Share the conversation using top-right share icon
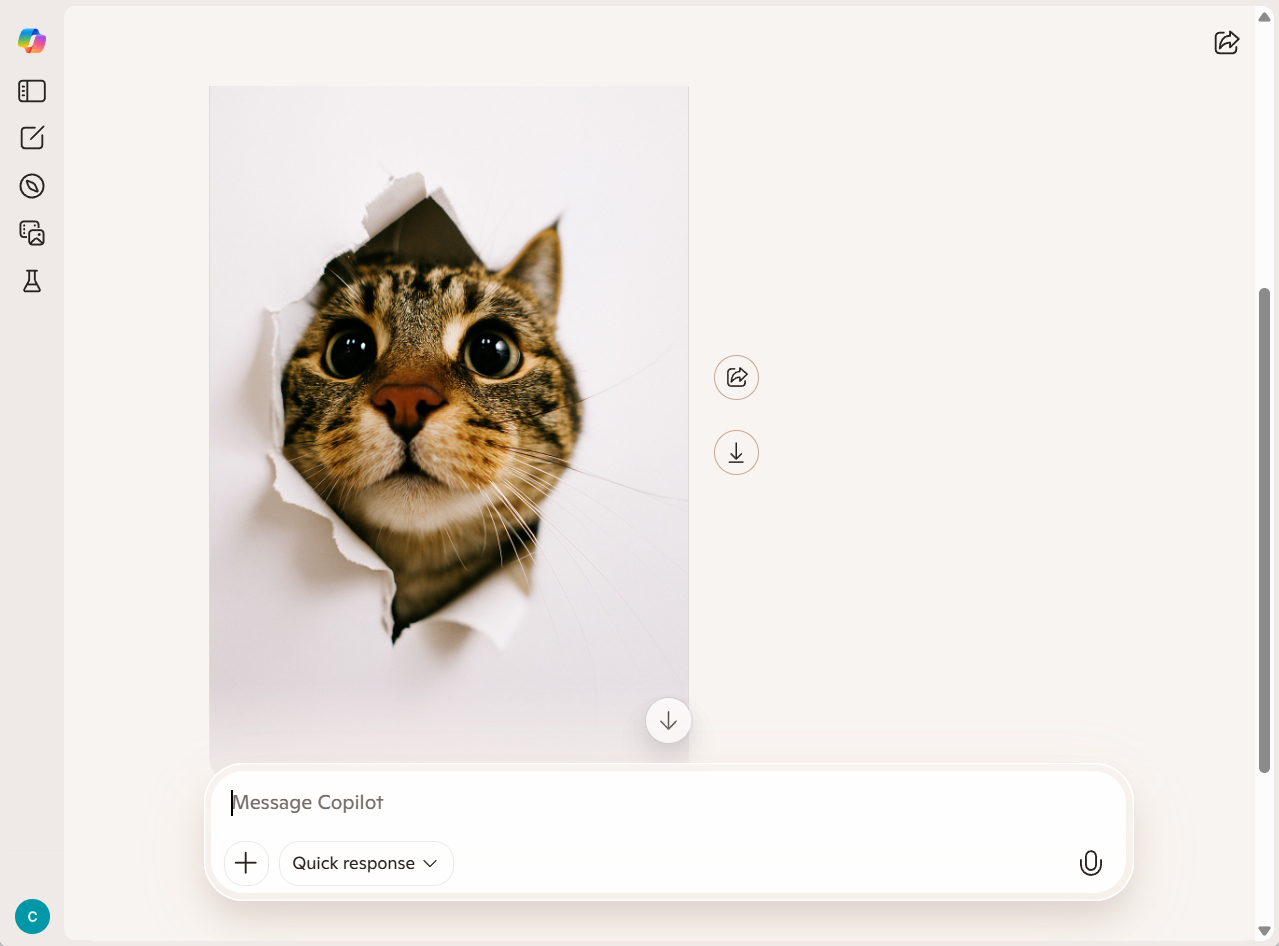The image size is (1279, 946). [1226, 42]
